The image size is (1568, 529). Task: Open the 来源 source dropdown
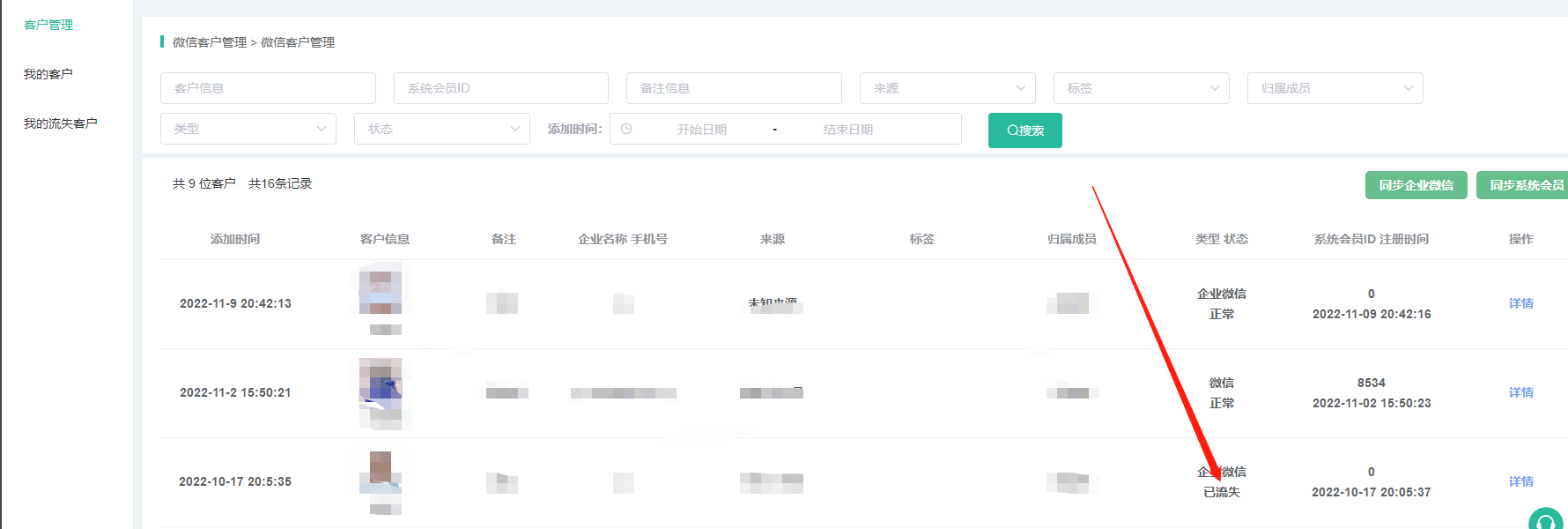(x=947, y=88)
